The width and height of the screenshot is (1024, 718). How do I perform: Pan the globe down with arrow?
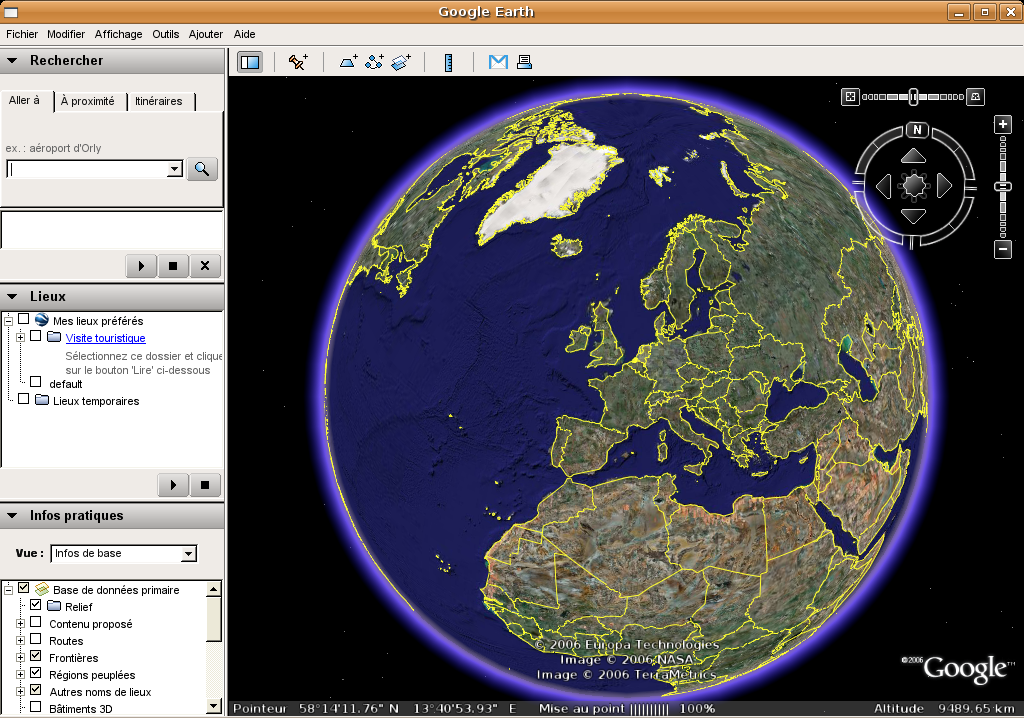pyautogui.click(x=913, y=216)
